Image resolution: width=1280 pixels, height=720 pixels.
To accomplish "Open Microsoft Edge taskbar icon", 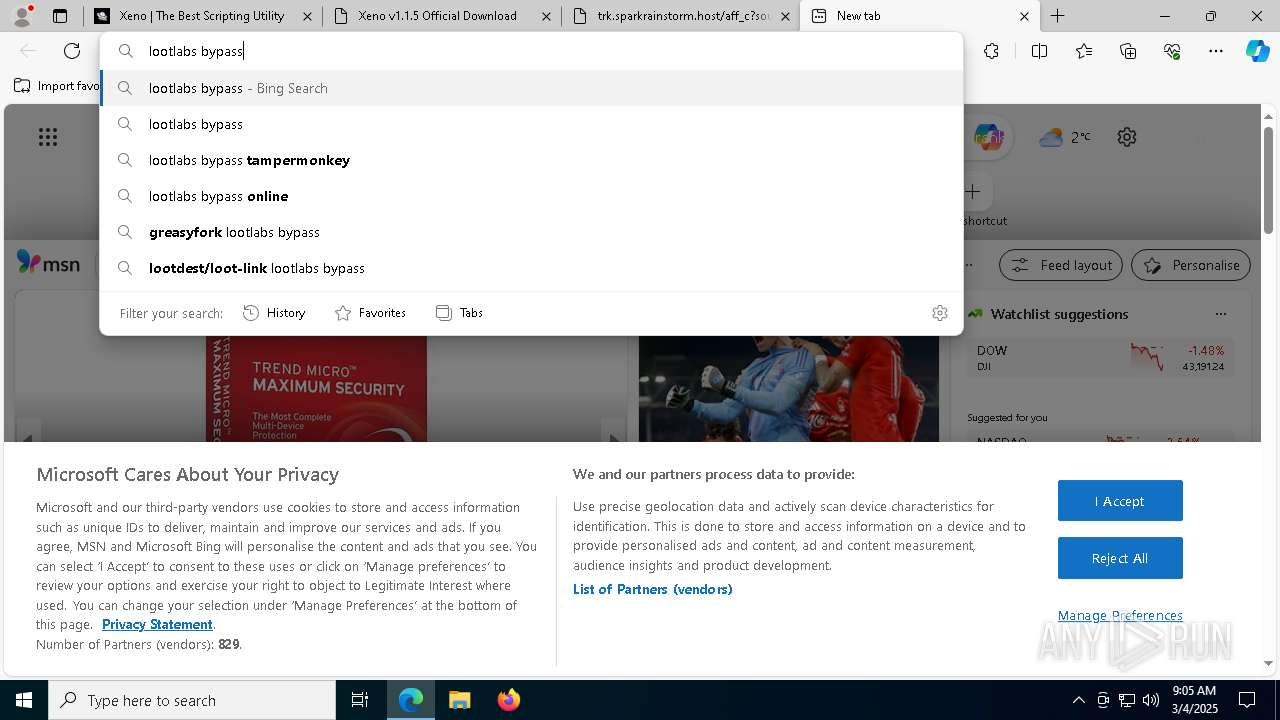I will [x=411, y=700].
